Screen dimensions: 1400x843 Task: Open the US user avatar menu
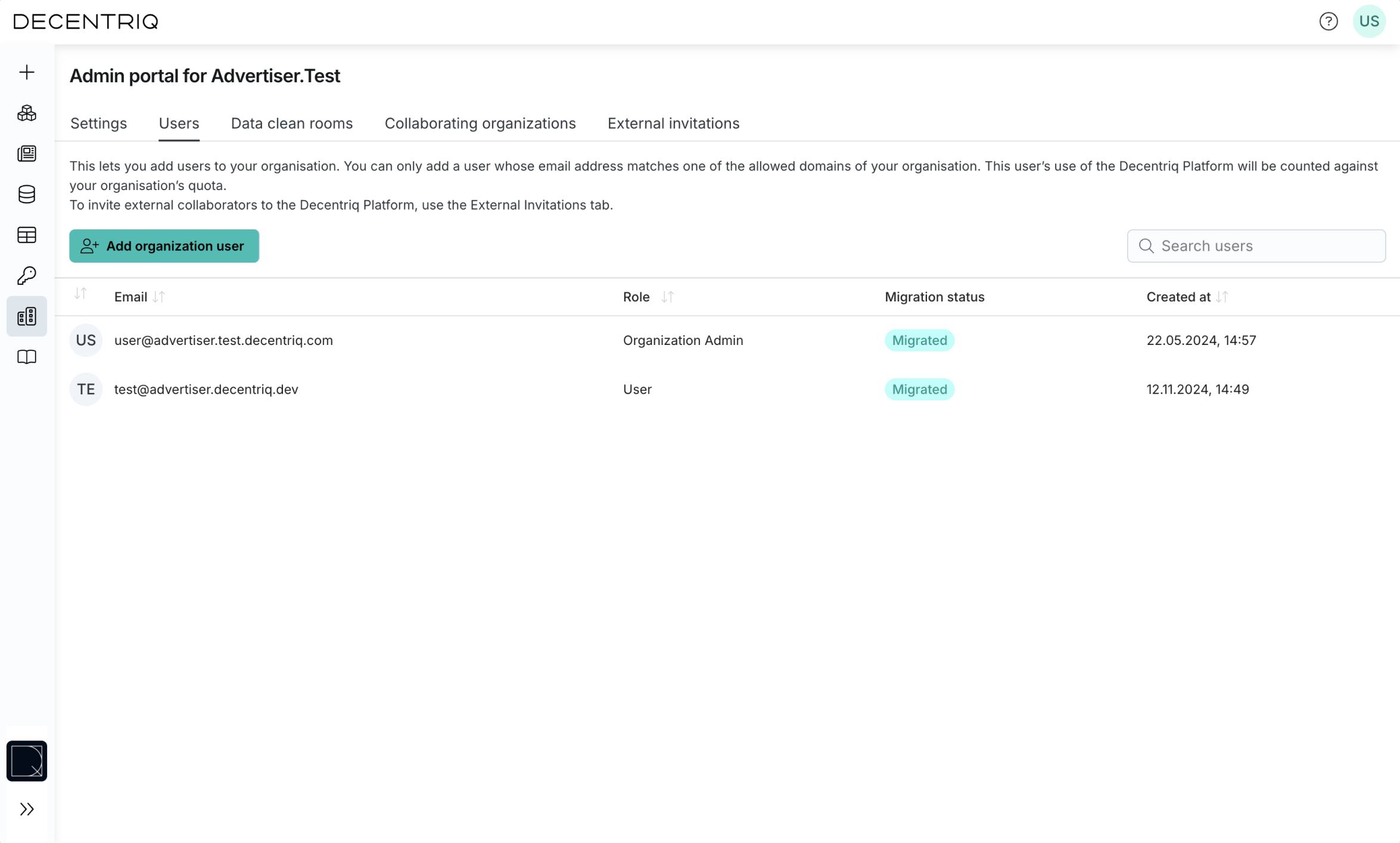pos(1368,21)
